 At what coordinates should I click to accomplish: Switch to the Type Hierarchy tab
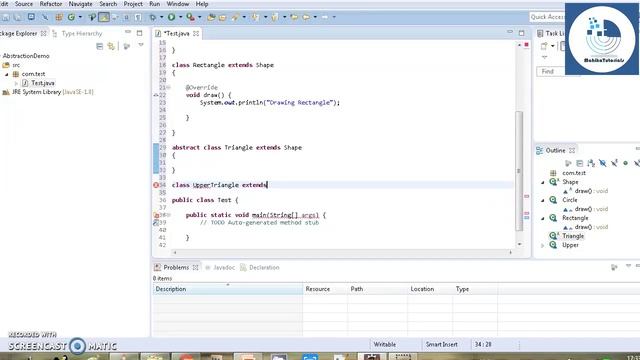click(x=78, y=33)
